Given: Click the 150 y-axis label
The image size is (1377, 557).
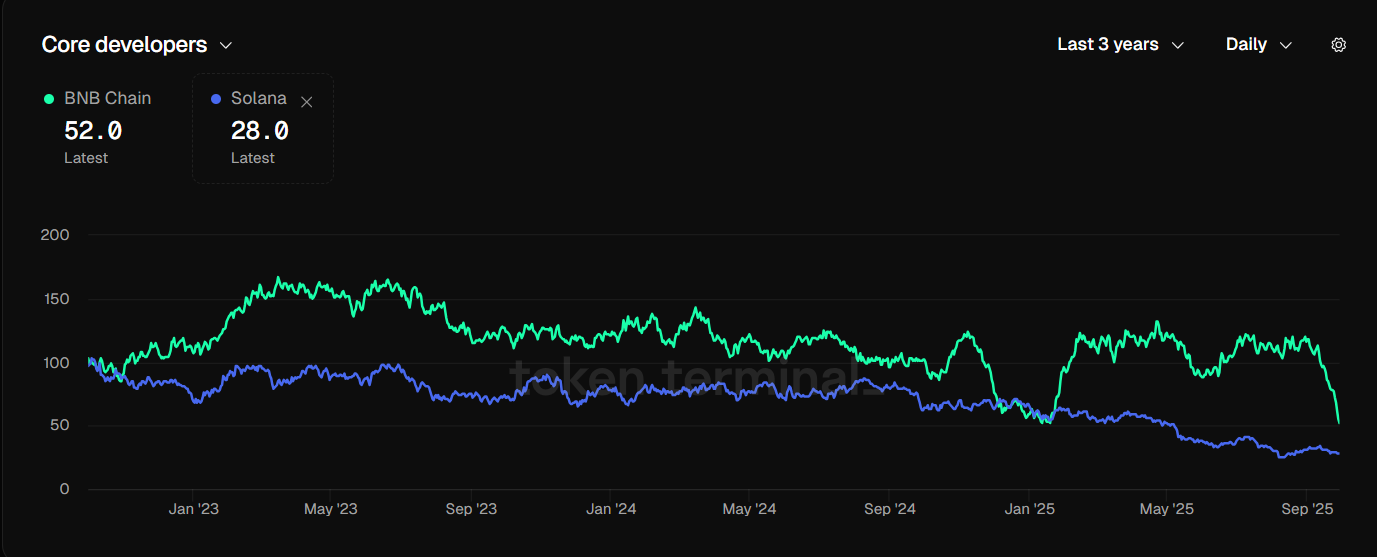Looking at the screenshot, I should (57, 299).
